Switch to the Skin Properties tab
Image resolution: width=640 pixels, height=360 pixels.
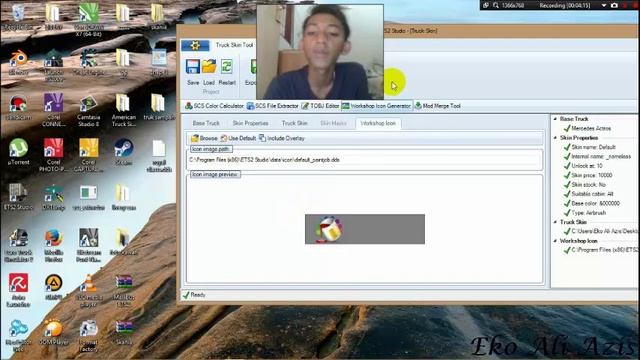pyautogui.click(x=250, y=123)
